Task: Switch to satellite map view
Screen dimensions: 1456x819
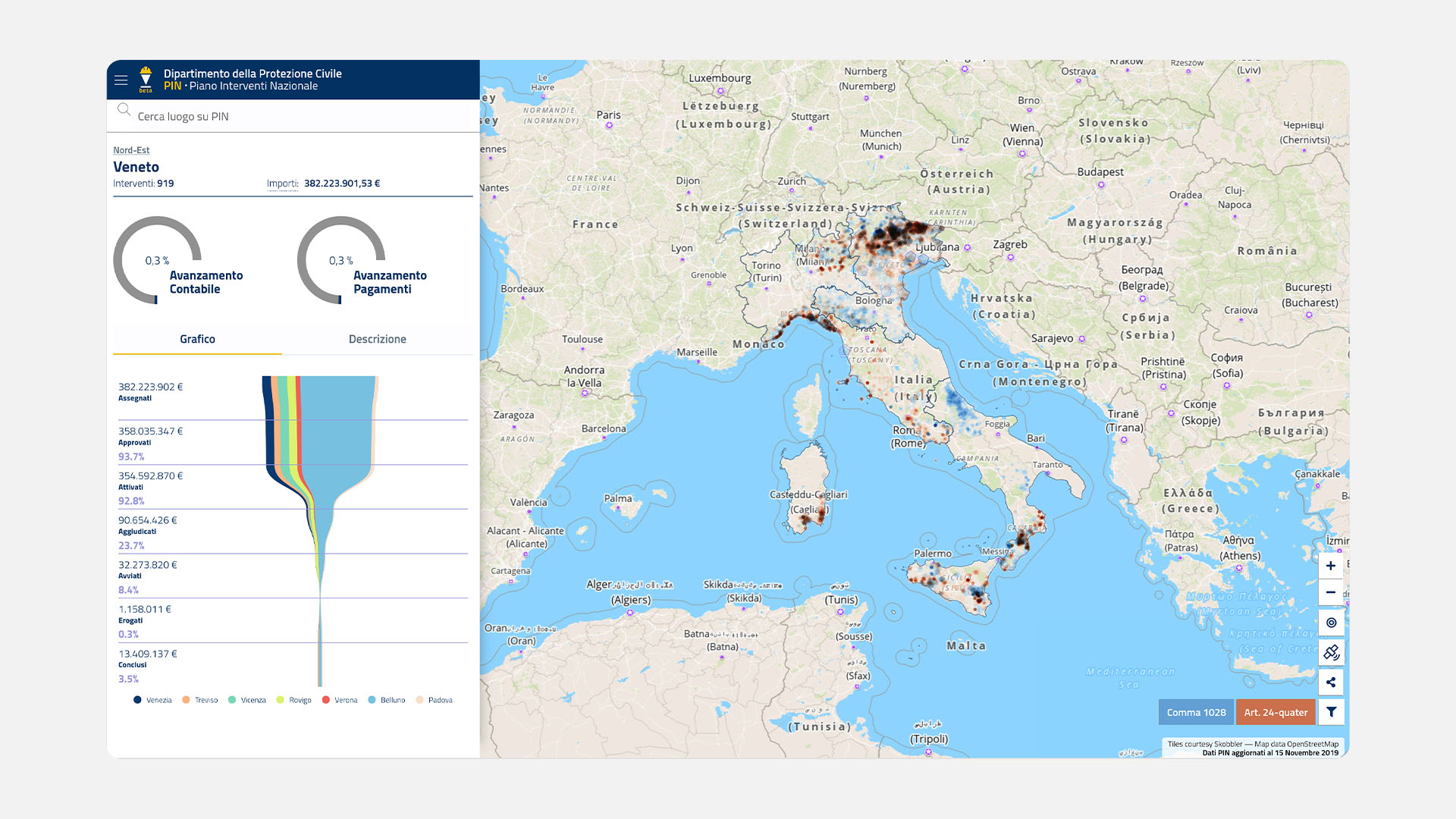Action: (1331, 652)
